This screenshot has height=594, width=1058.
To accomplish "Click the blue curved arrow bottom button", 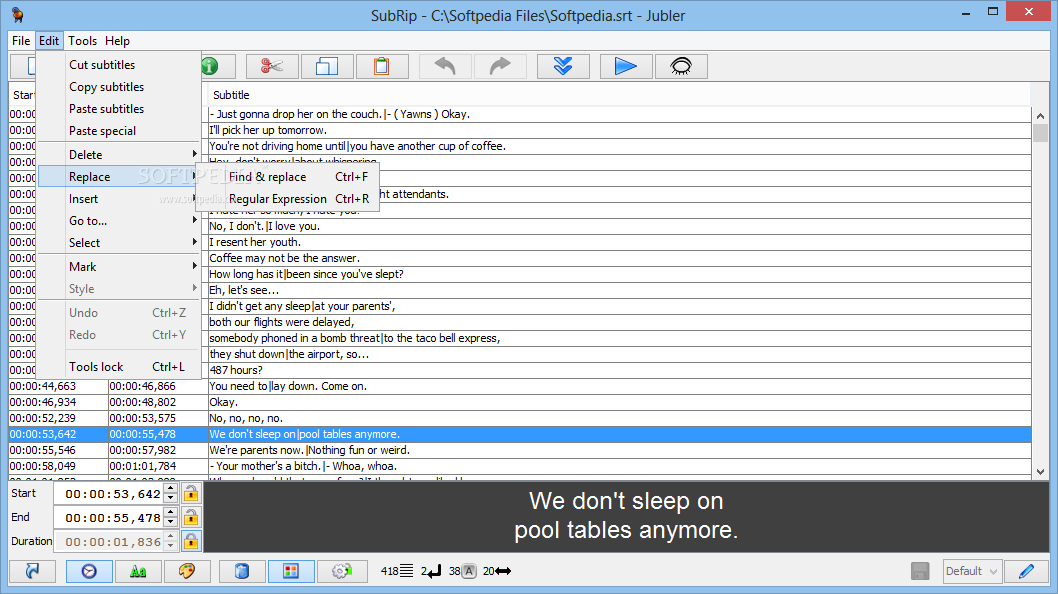I will click(x=32, y=571).
